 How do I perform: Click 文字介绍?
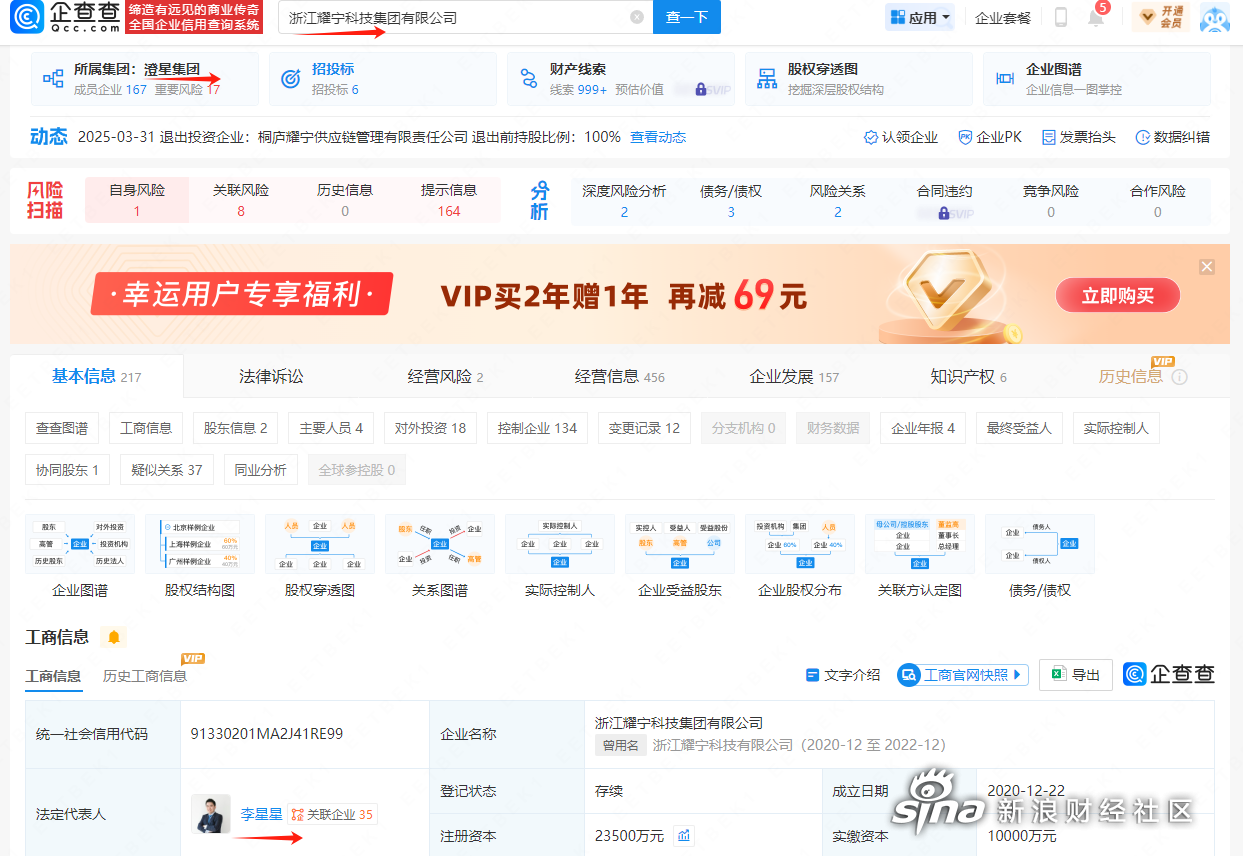[x=843, y=675]
